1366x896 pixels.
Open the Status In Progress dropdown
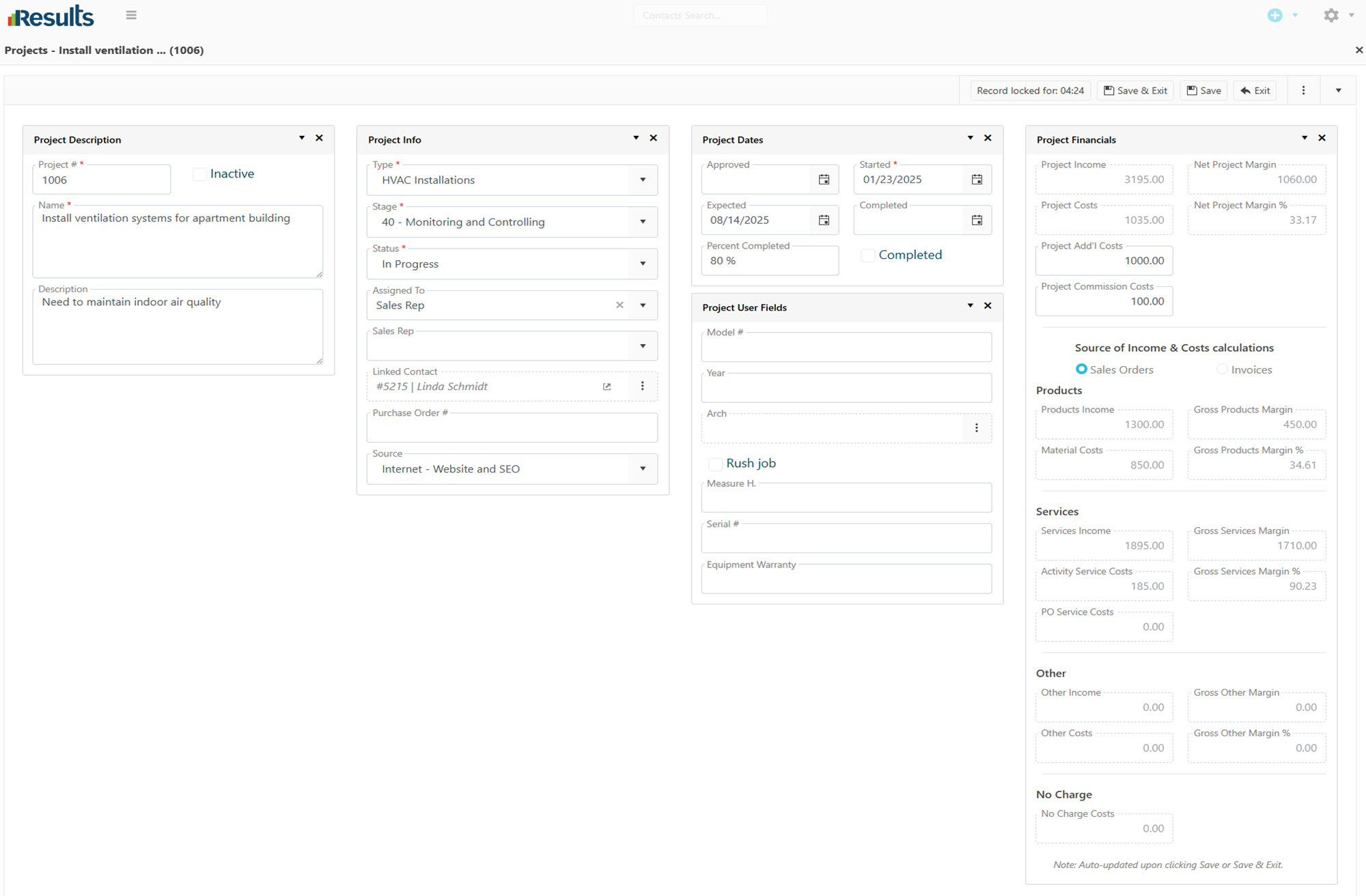642,264
